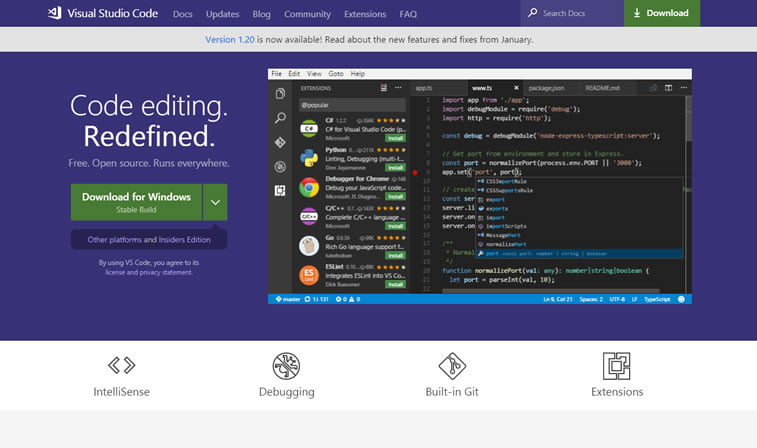Open the Extensions feature label below icon

[617, 392]
